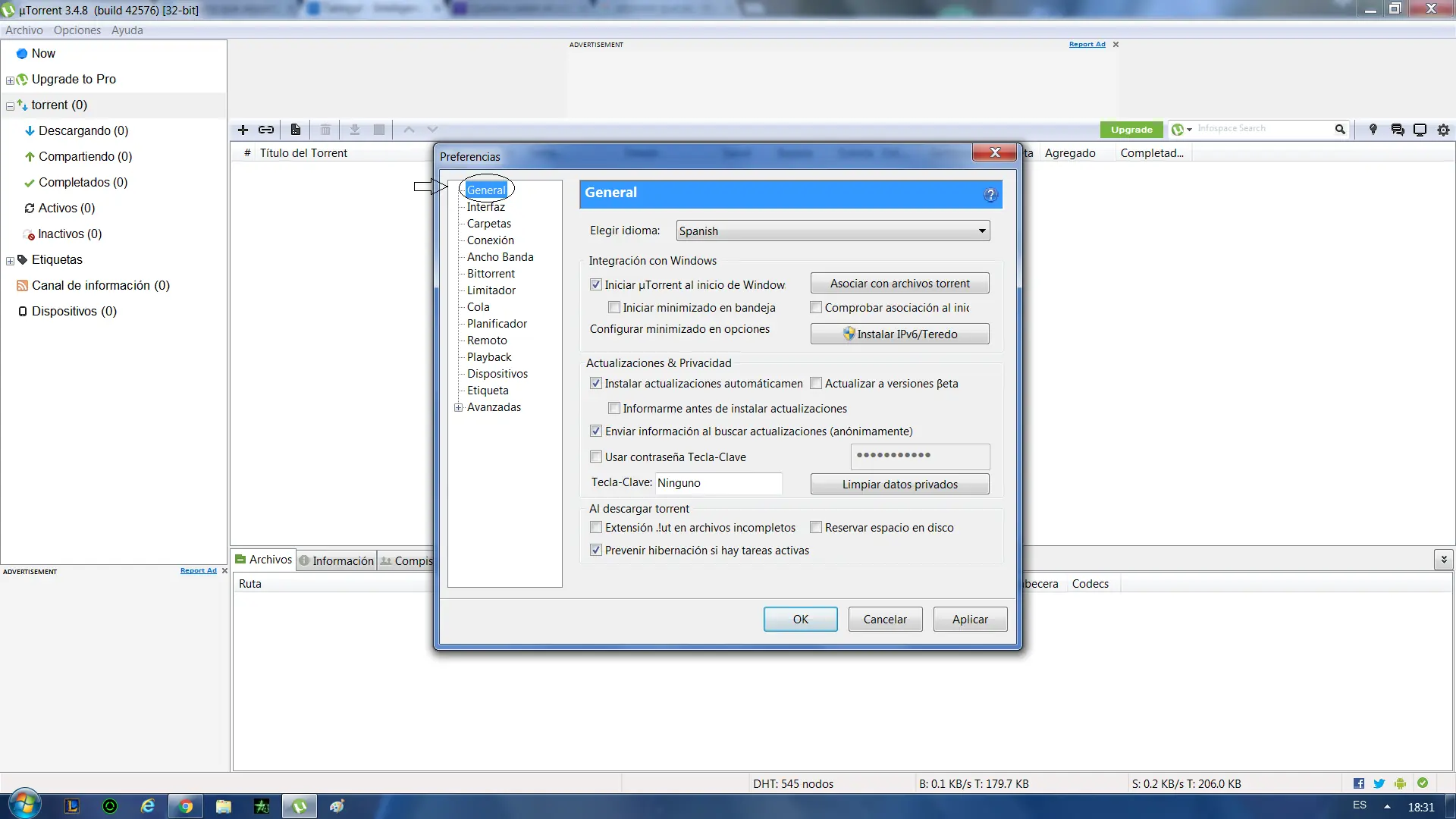Click the Android icon in status bar

pyautogui.click(x=1400, y=783)
